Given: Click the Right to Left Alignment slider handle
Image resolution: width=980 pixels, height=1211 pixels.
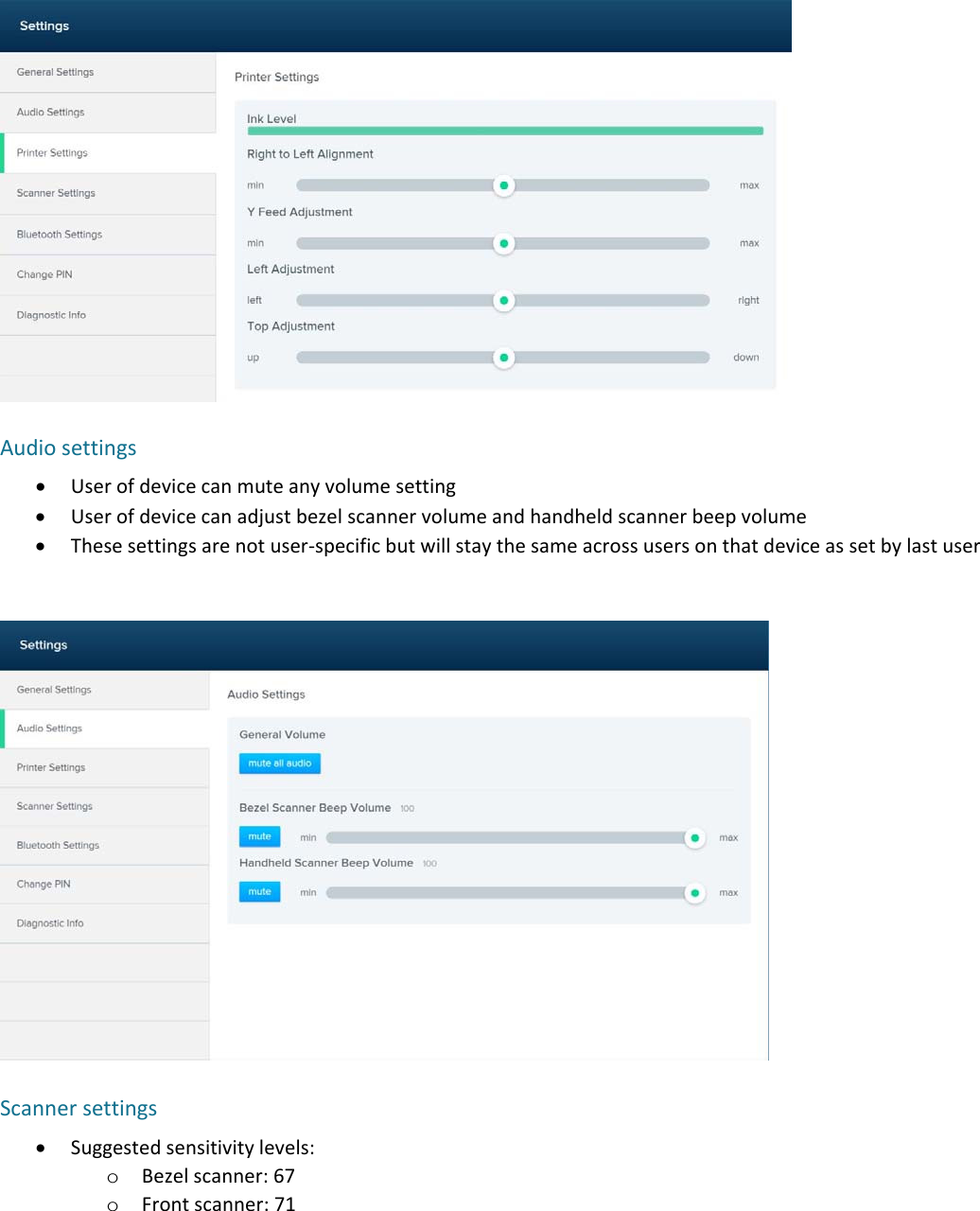Looking at the screenshot, I should [504, 185].
